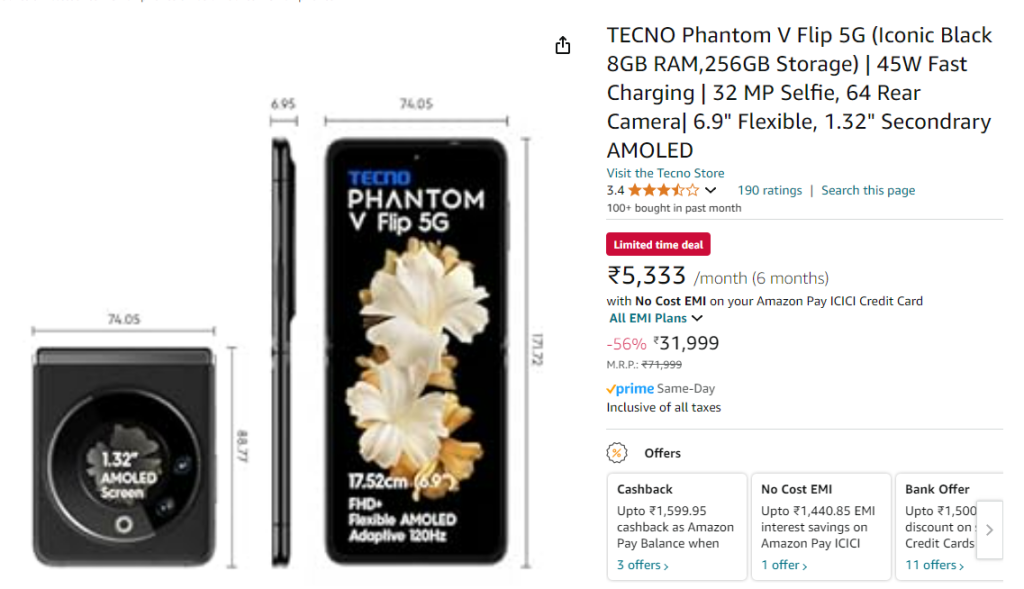Click Search this page link
Screen dimensions: 1024x589
pyautogui.click(x=868, y=190)
